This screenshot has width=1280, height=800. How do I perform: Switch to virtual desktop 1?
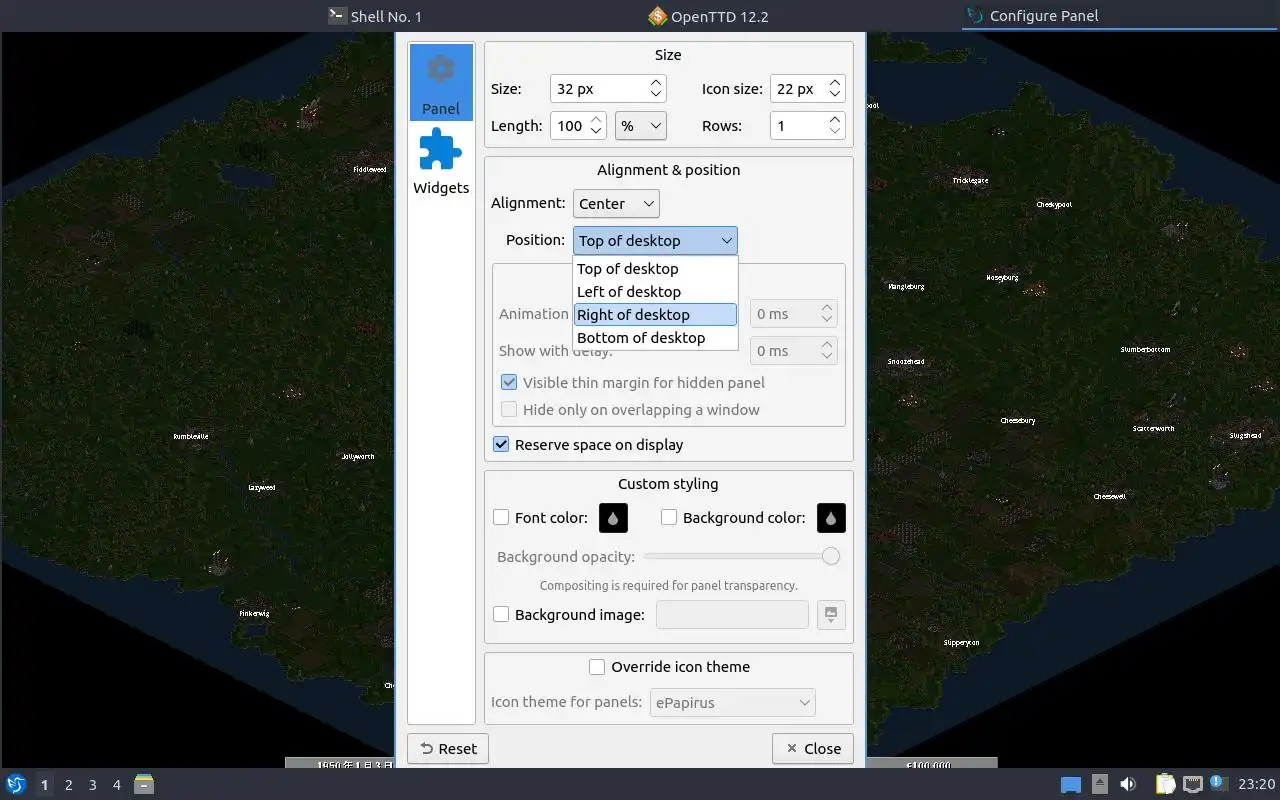[44, 785]
